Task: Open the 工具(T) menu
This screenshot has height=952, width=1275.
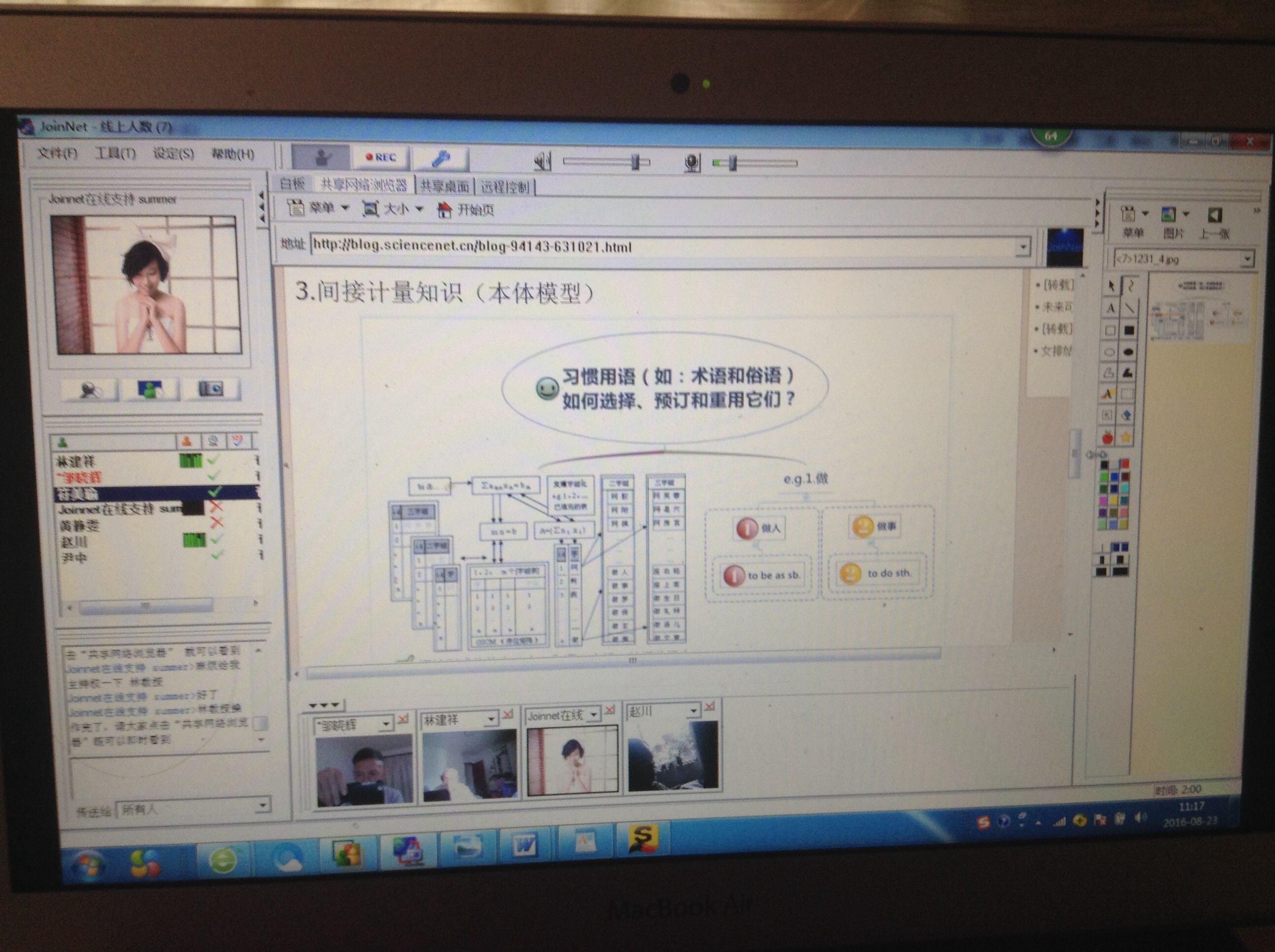Action: [115, 154]
